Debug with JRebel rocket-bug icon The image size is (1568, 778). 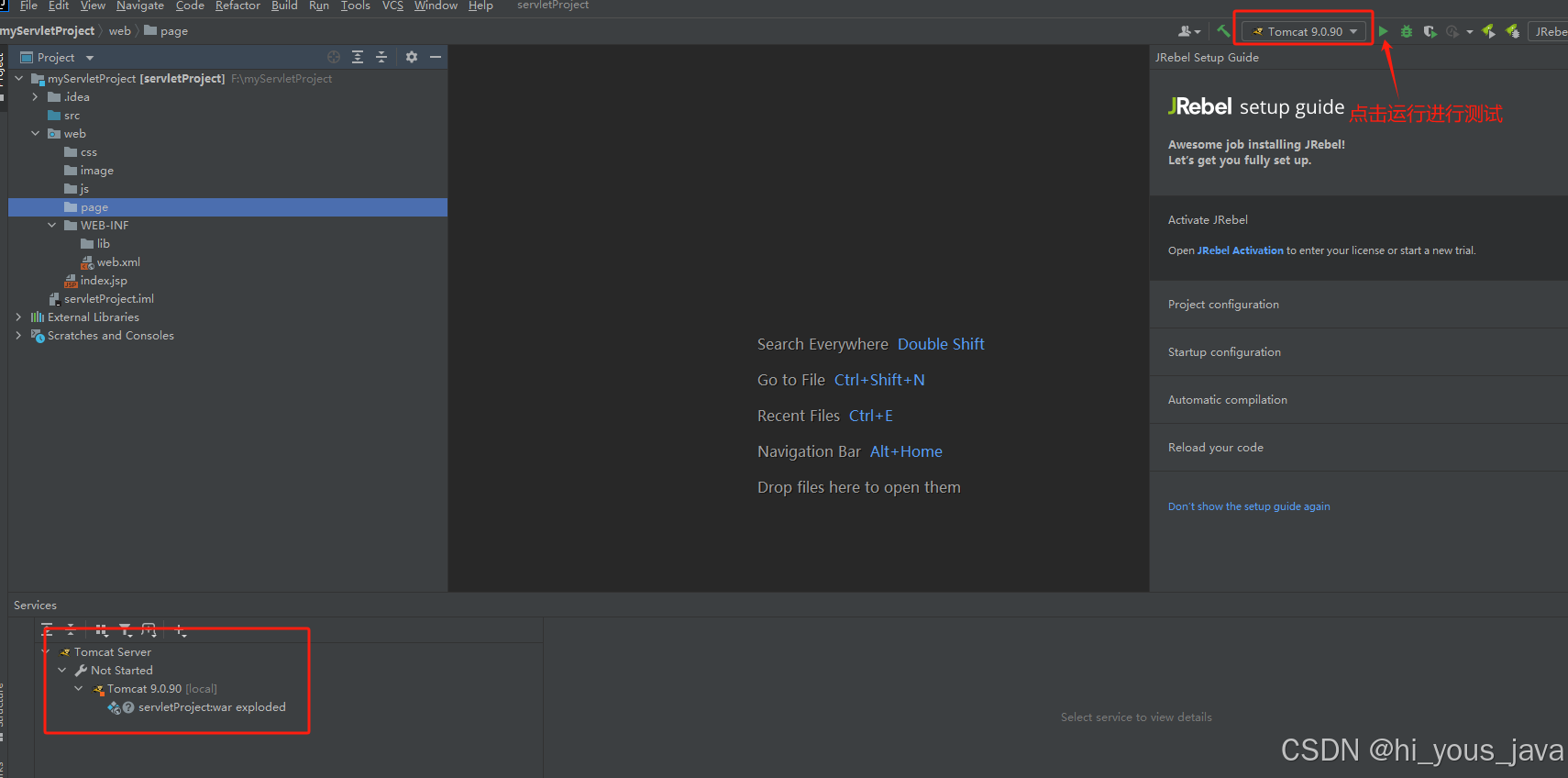[x=1513, y=31]
